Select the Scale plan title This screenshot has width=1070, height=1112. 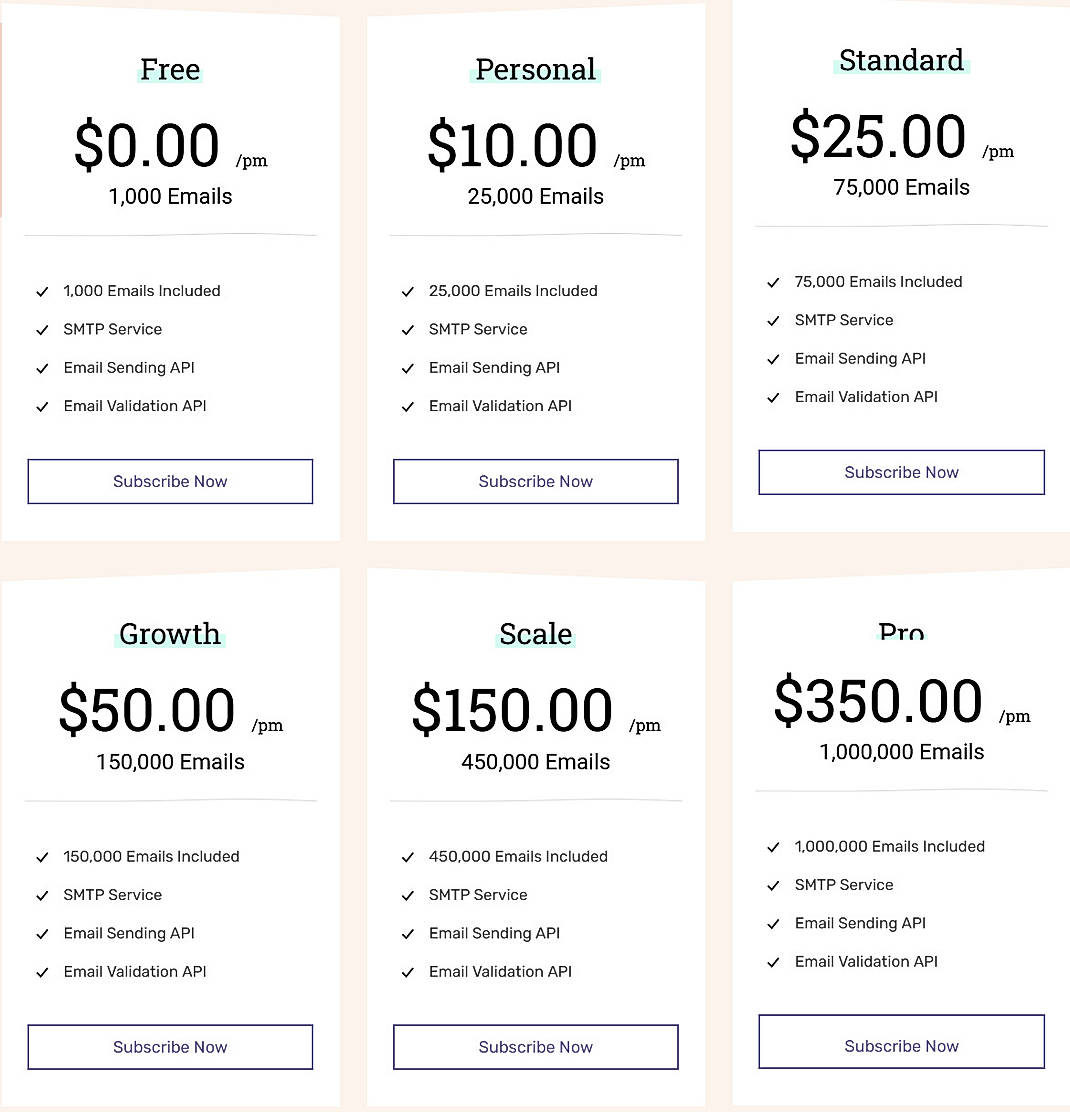(x=535, y=634)
